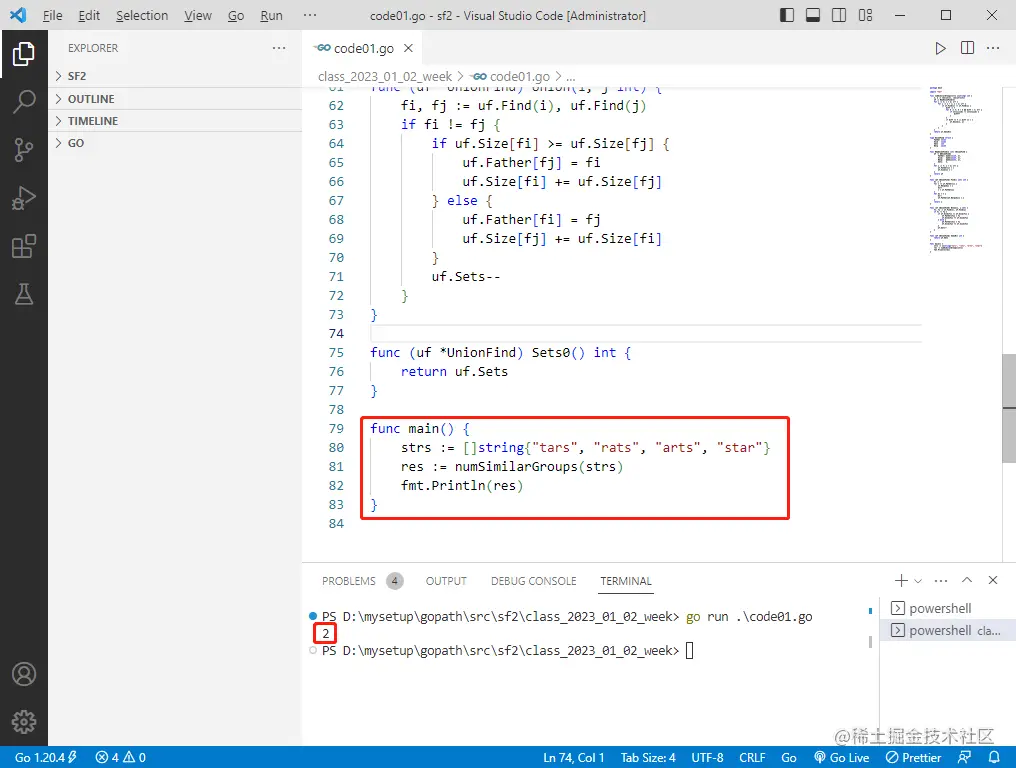Open the overflow menu ellipsis in menu bar

pyautogui.click(x=310, y=15)
